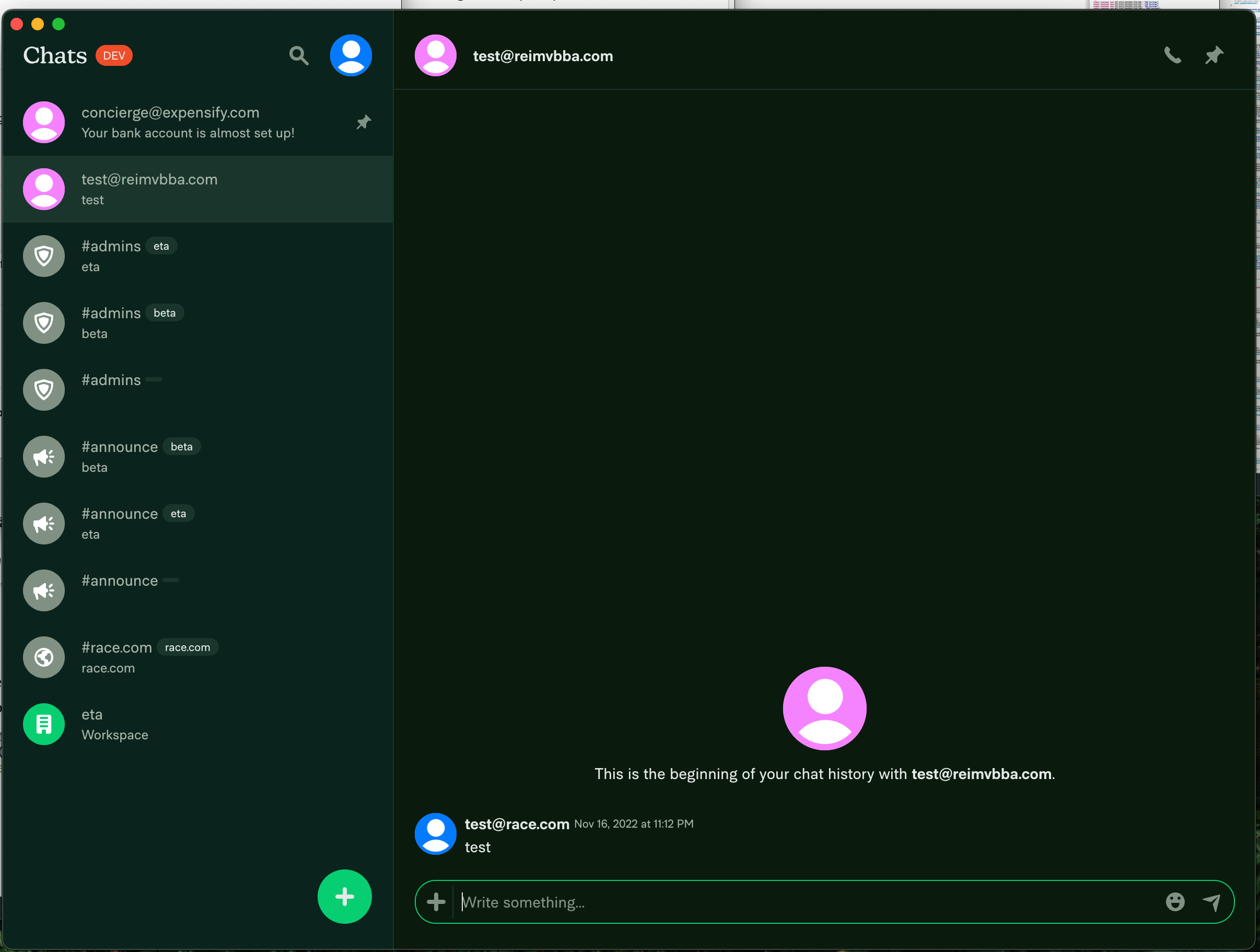1260x952 pixels.
Task: Click the message timestamp Nov 16, 2022
Action: point(634,824)
